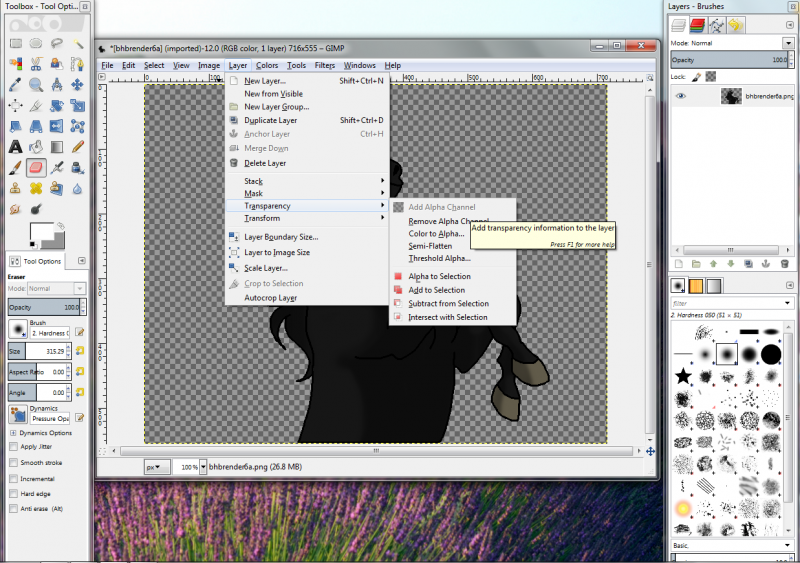Click new layer icon at Layers panel bottom

click(x=679, y=264)
